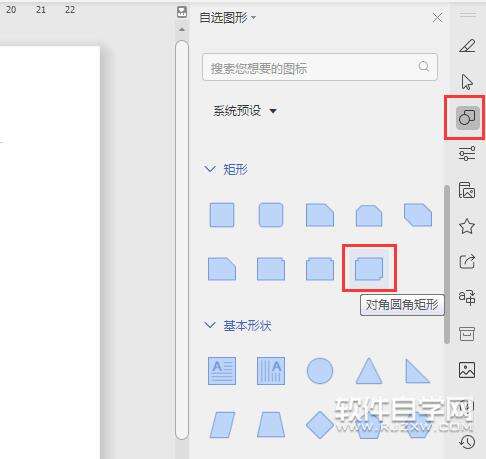Open the history clock icon

point(467,442)
